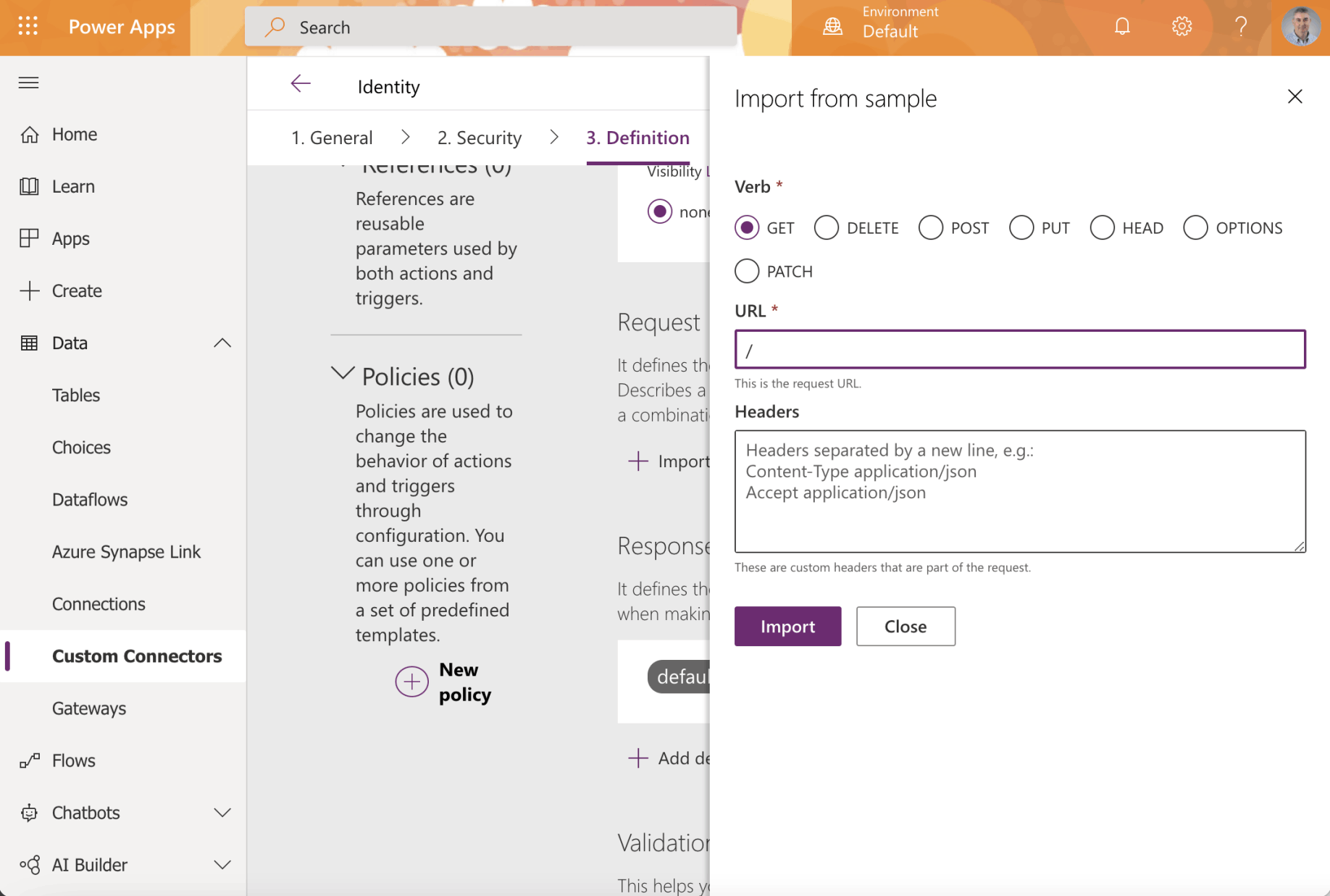Switch to the 2. Security step
The image size is (1330, 896).
[480, 138]
